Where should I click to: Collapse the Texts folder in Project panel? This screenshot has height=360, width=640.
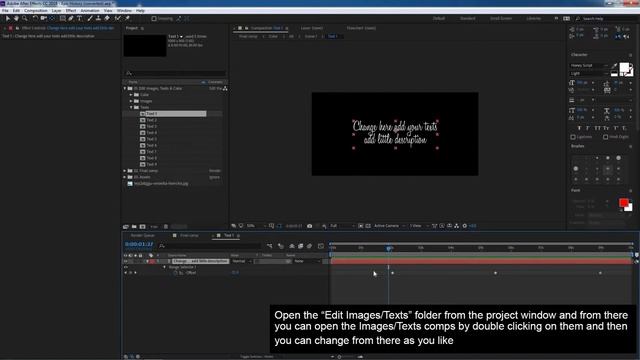pos(131,107)
